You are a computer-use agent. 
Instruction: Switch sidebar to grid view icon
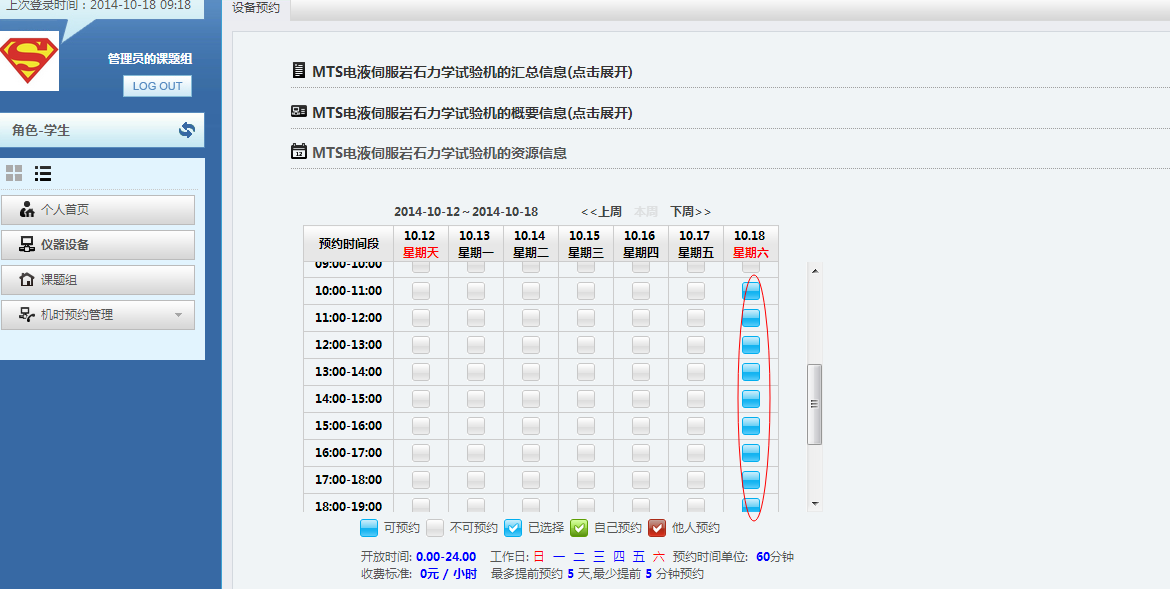click(14, 174)
